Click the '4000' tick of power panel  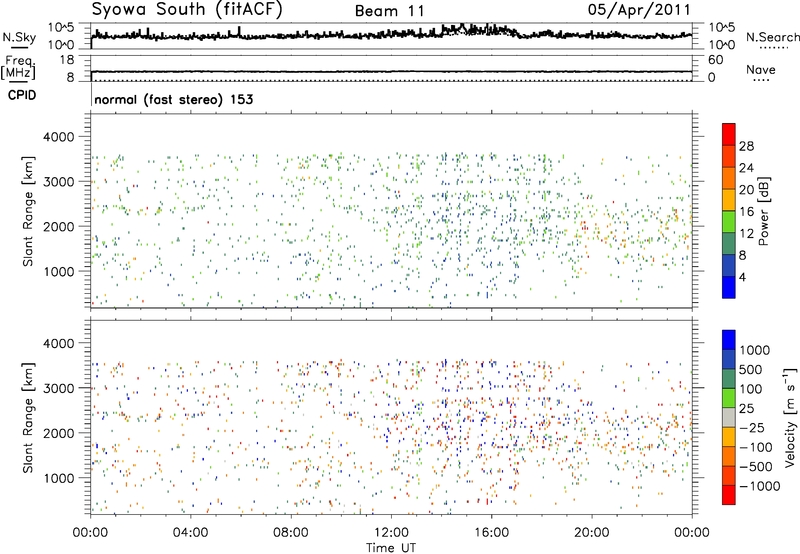[x=58, y=137]
